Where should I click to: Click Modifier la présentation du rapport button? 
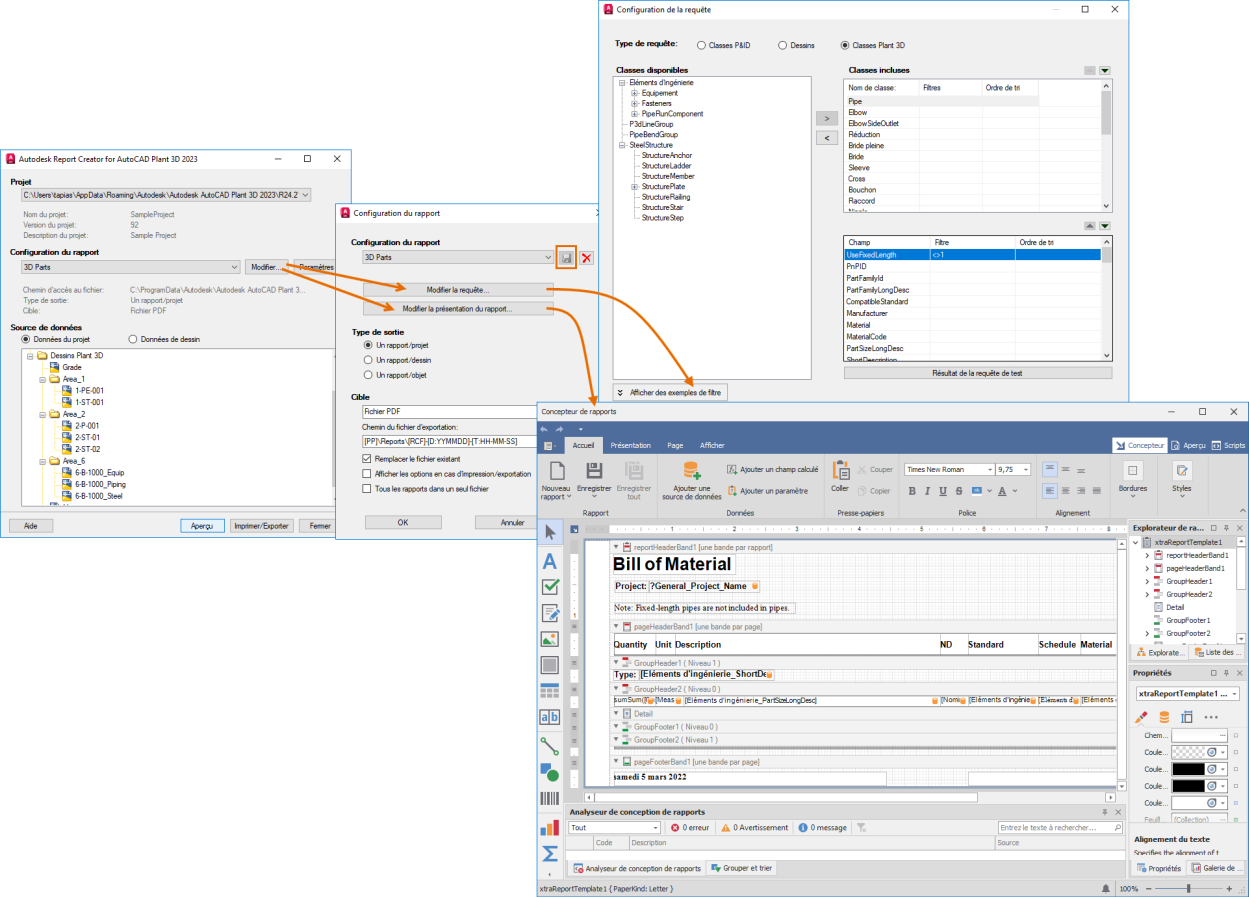tap(457, 309)
